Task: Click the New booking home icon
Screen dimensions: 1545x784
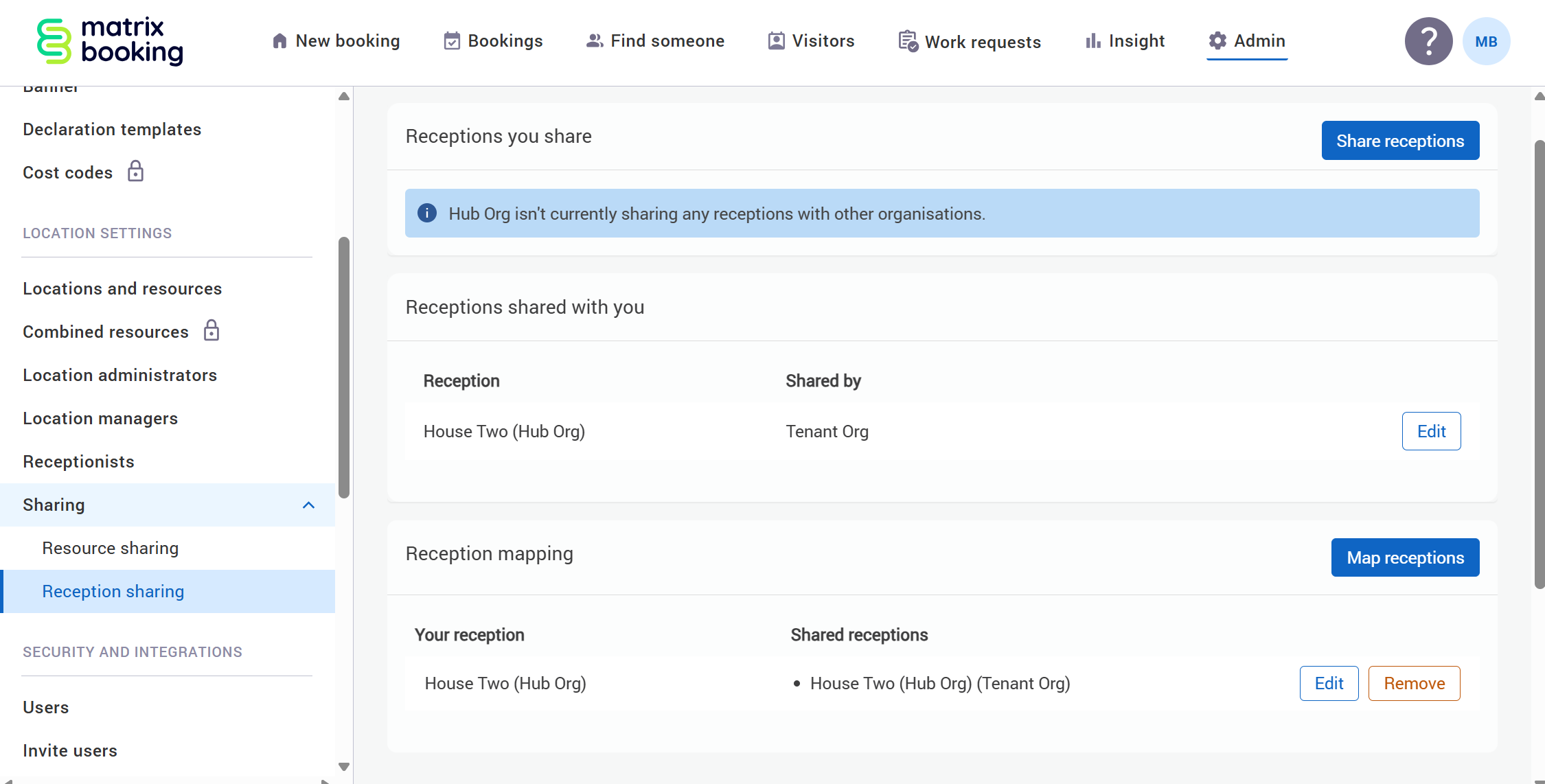Action: pyautogui.click(x=279, y=41)
